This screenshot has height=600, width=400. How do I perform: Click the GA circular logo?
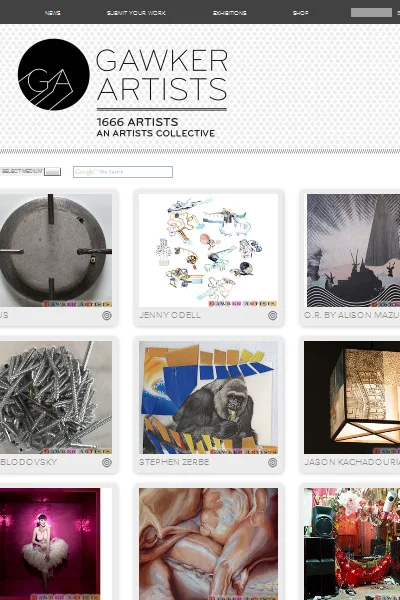(54, 75)
